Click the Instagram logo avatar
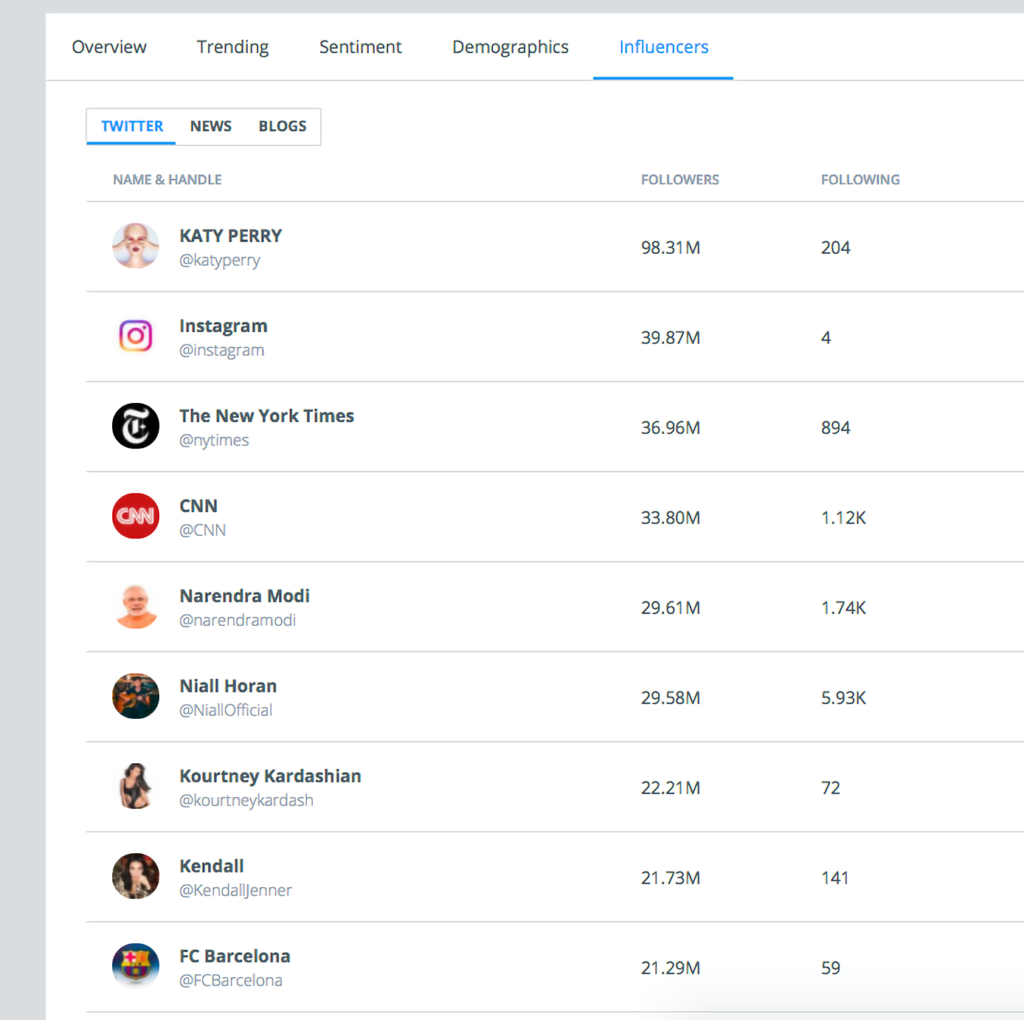Viewport: 1024px width, 1020px height. (x=136, y=336)
